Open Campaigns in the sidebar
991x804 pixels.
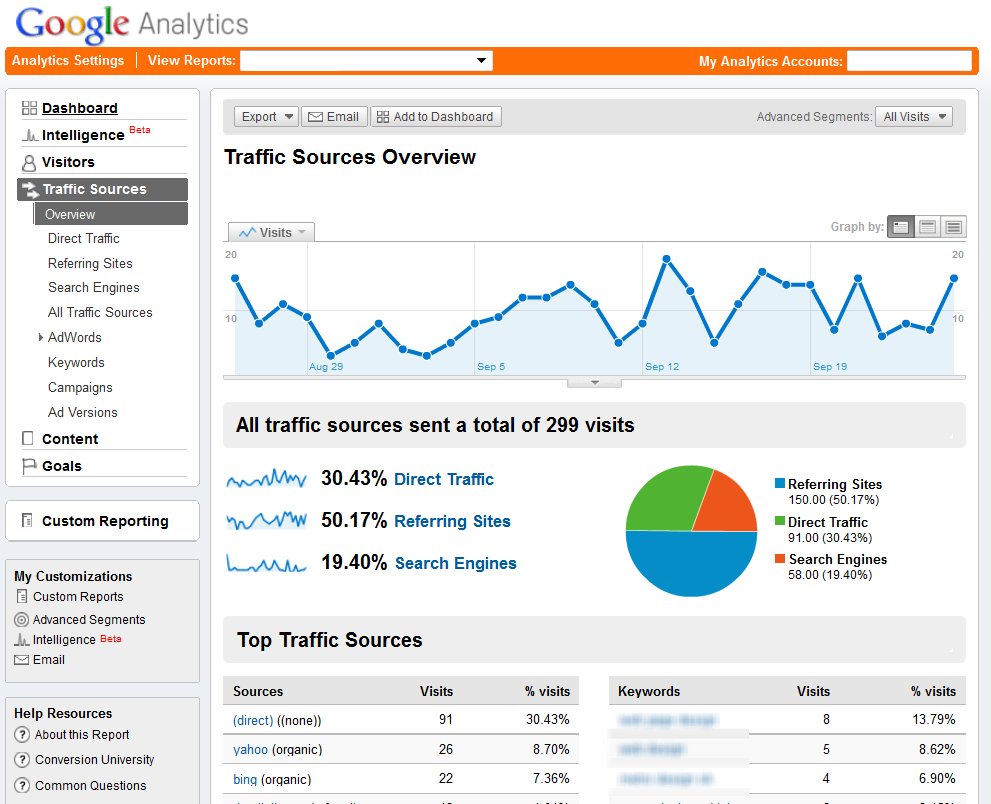pos(80,387)
